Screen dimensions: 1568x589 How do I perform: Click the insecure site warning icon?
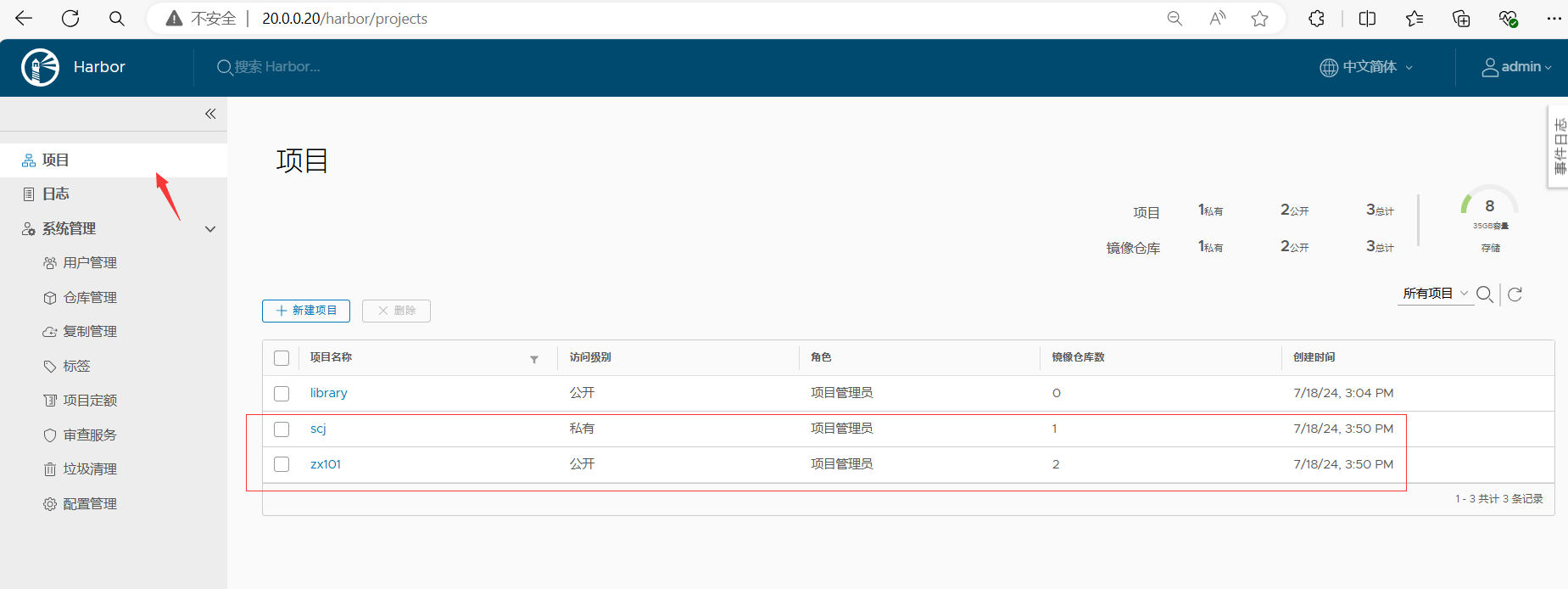(174, 18)
